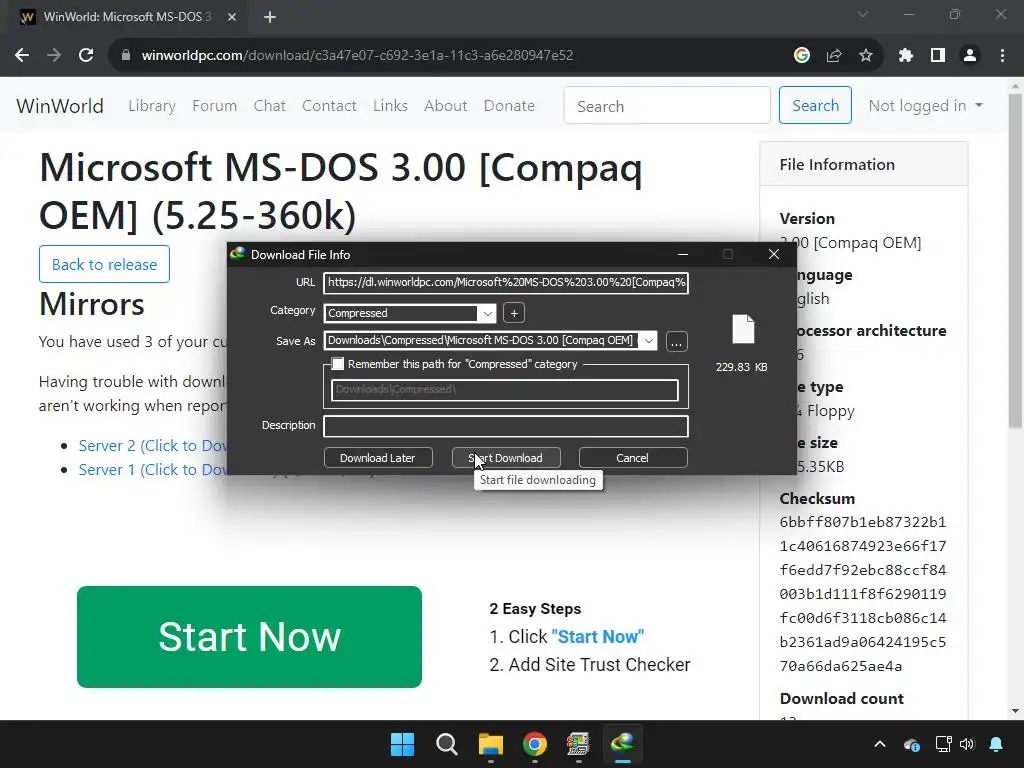Click the File Information panel header

click(863, 165)
